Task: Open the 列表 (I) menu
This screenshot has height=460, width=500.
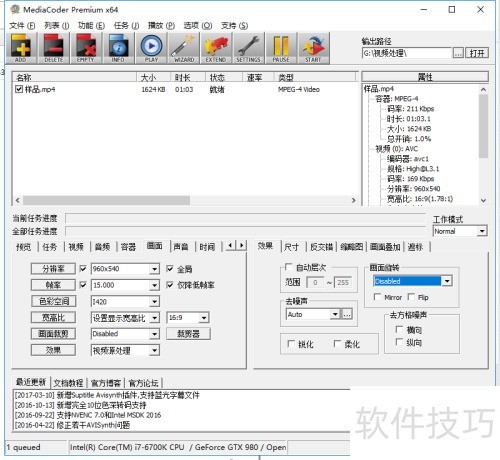Action: click(57, 25)
